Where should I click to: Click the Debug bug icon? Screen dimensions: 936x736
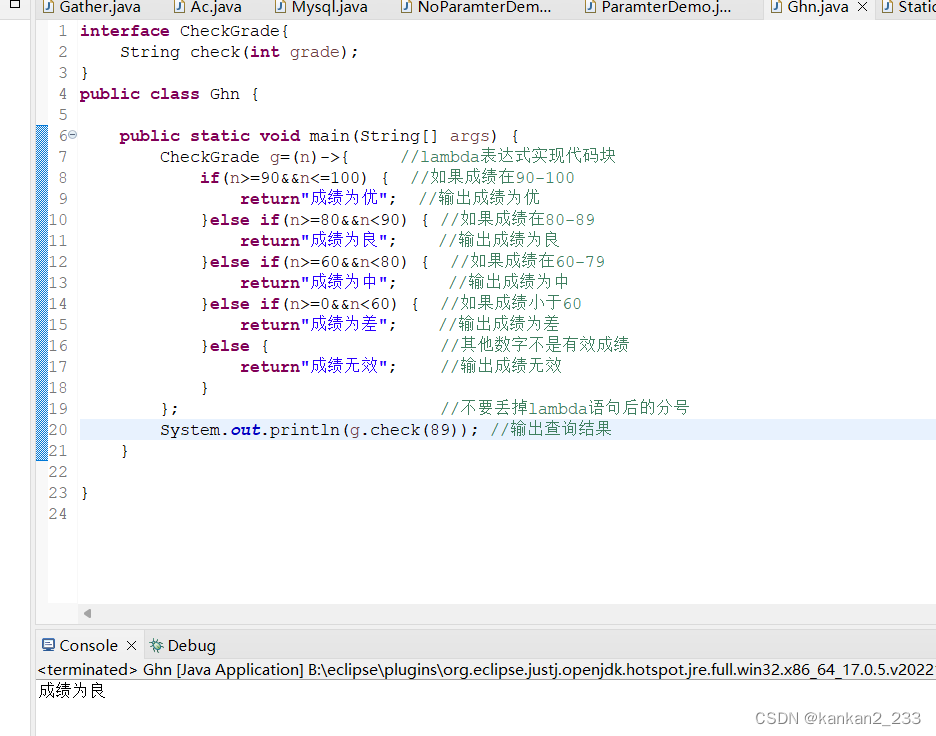(x=157, y=645)
